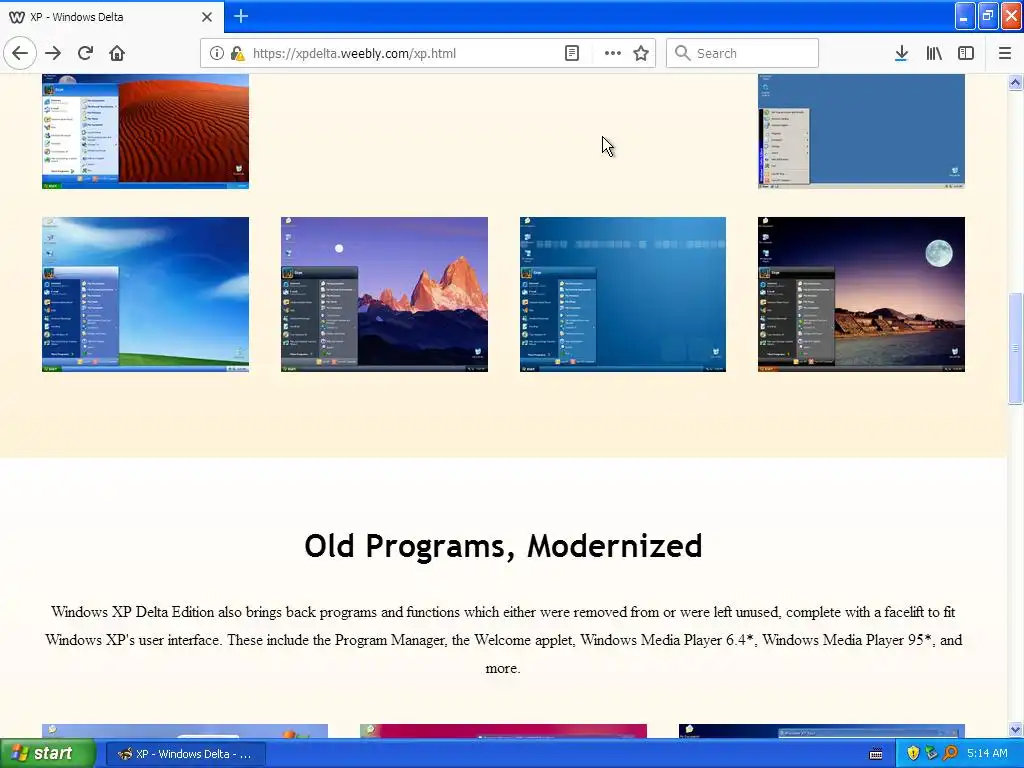This screenshot has width=1024, height=768.
Task: Click the 5:14 AM system clock
Action: (987, 753)
